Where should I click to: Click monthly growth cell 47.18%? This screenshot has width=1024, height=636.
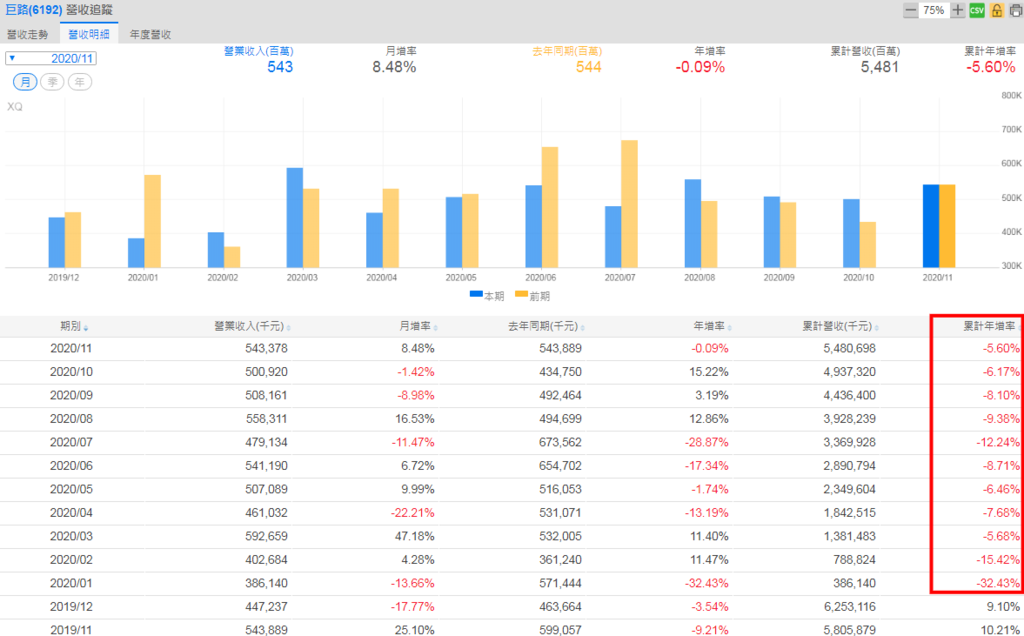[415, 537]
